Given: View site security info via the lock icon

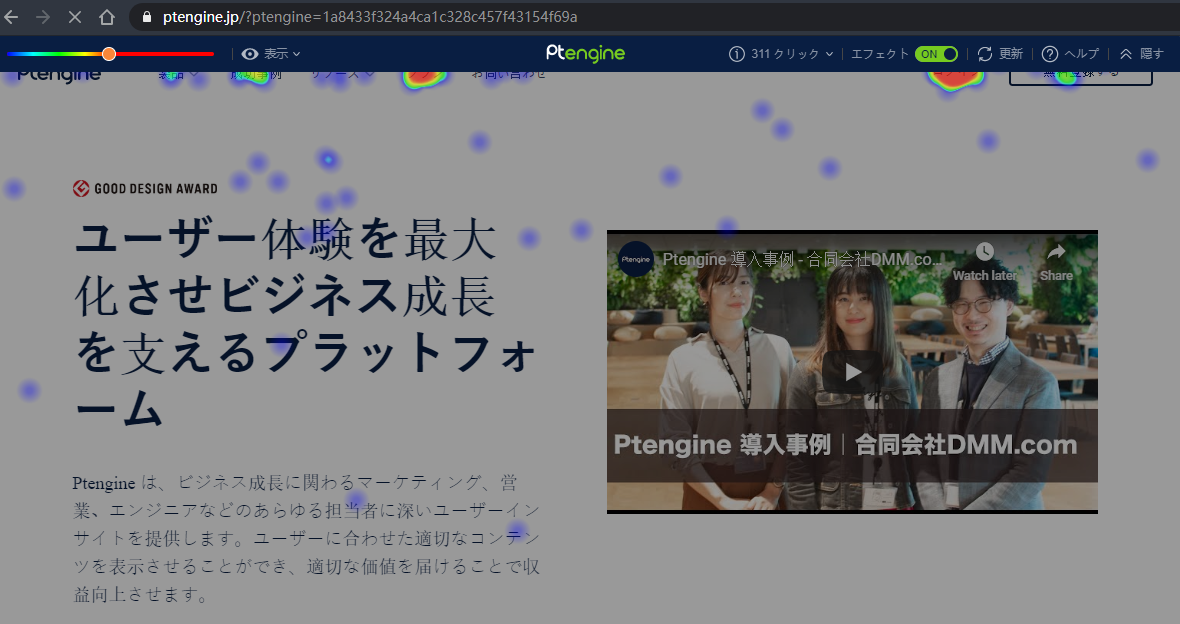Looking at the screenshot, I should point(147,17).
